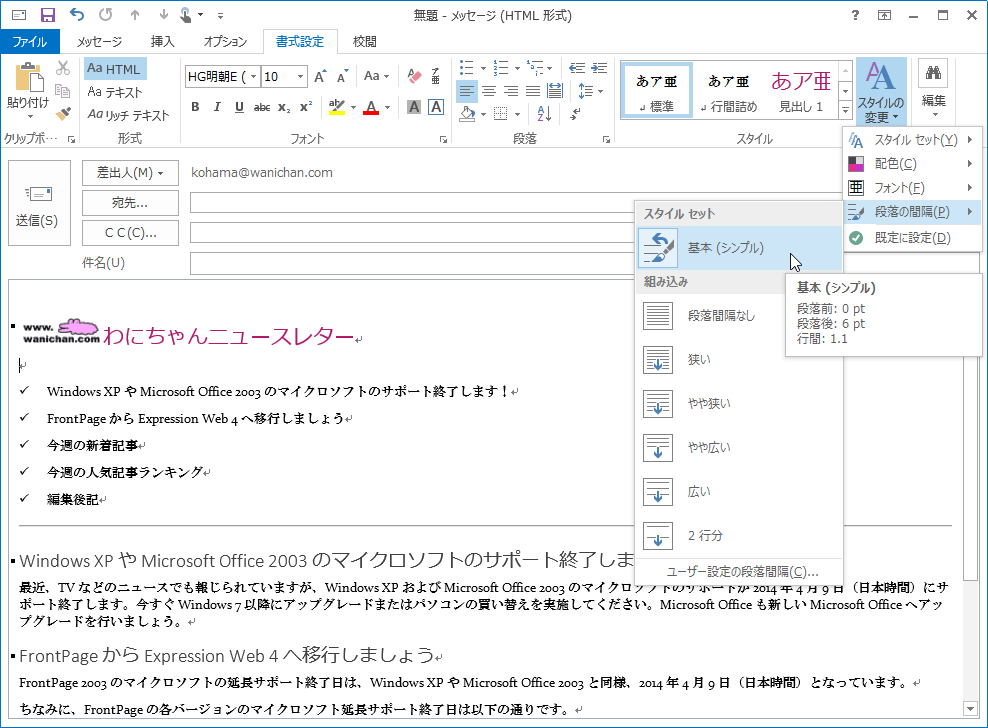Screen dimensions: 988x728
Task: Switch to the オプション tab
Action: (224, 42)
